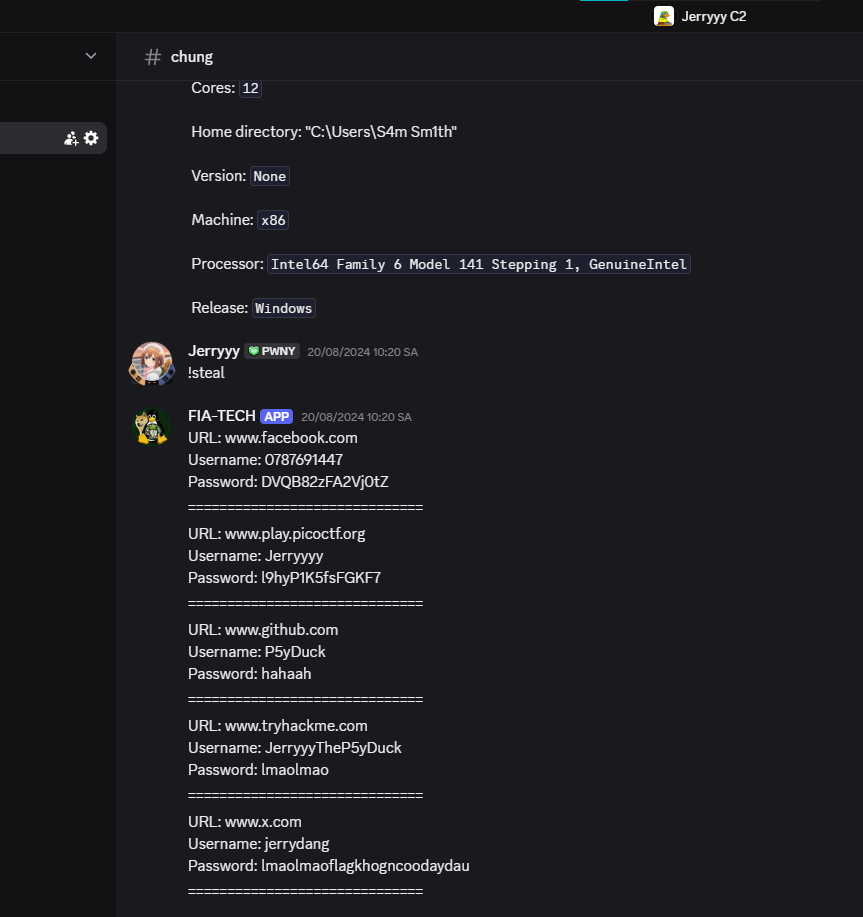The image size is (863, 917).
Task: Open the create invite icon in sidebar
Action: click(71, 139)
